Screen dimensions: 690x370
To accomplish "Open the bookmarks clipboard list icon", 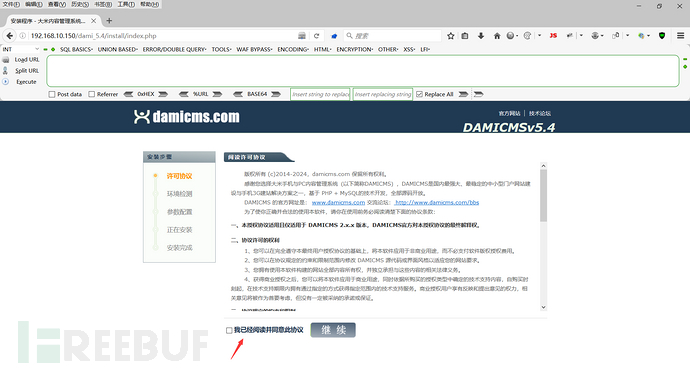I will (465, 36).
